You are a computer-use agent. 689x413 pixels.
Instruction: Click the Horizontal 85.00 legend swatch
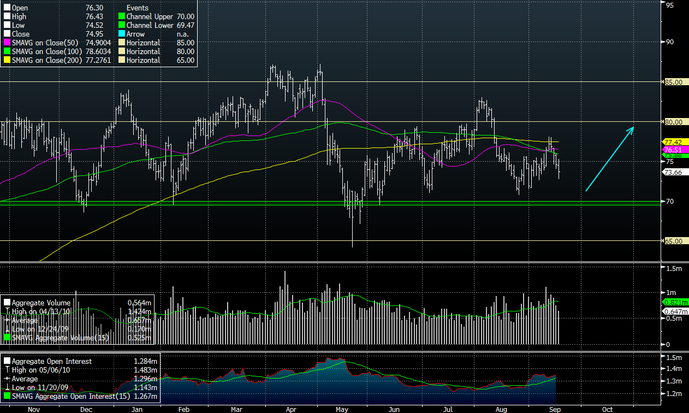coord(122,43)
